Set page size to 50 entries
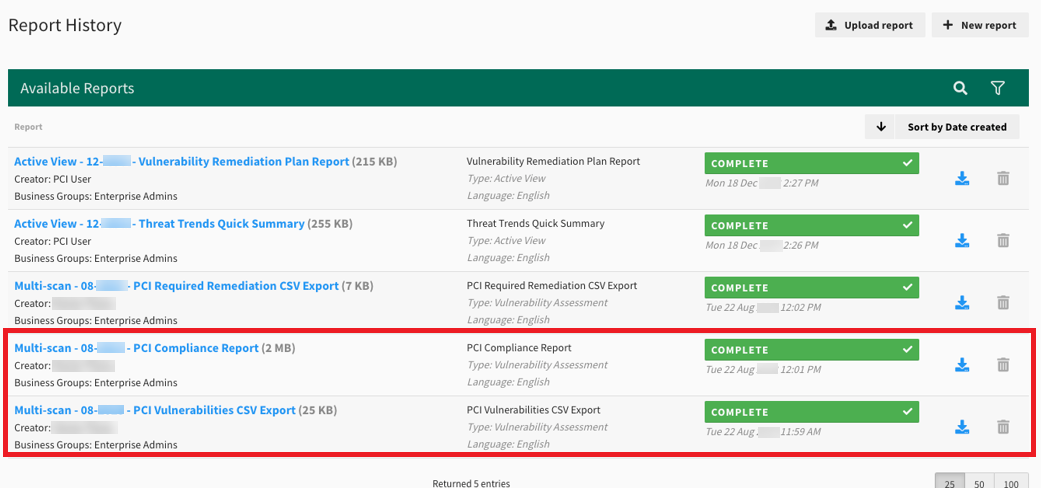The width and height of the screenshot is (1041, 488). [x=980, y=483]
